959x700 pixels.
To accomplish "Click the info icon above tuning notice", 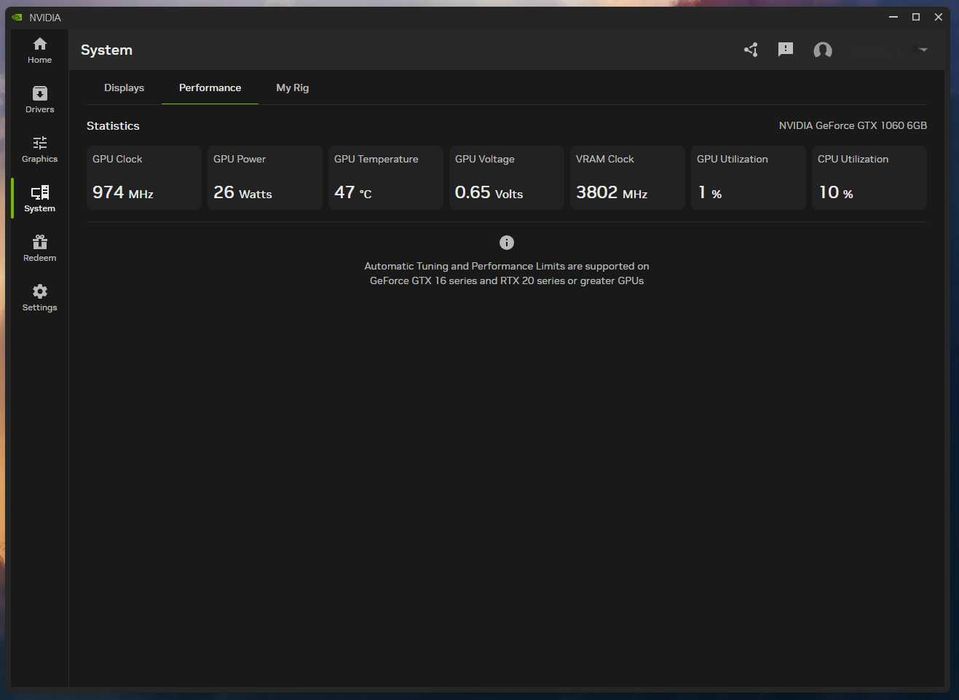I will point(506,243).
